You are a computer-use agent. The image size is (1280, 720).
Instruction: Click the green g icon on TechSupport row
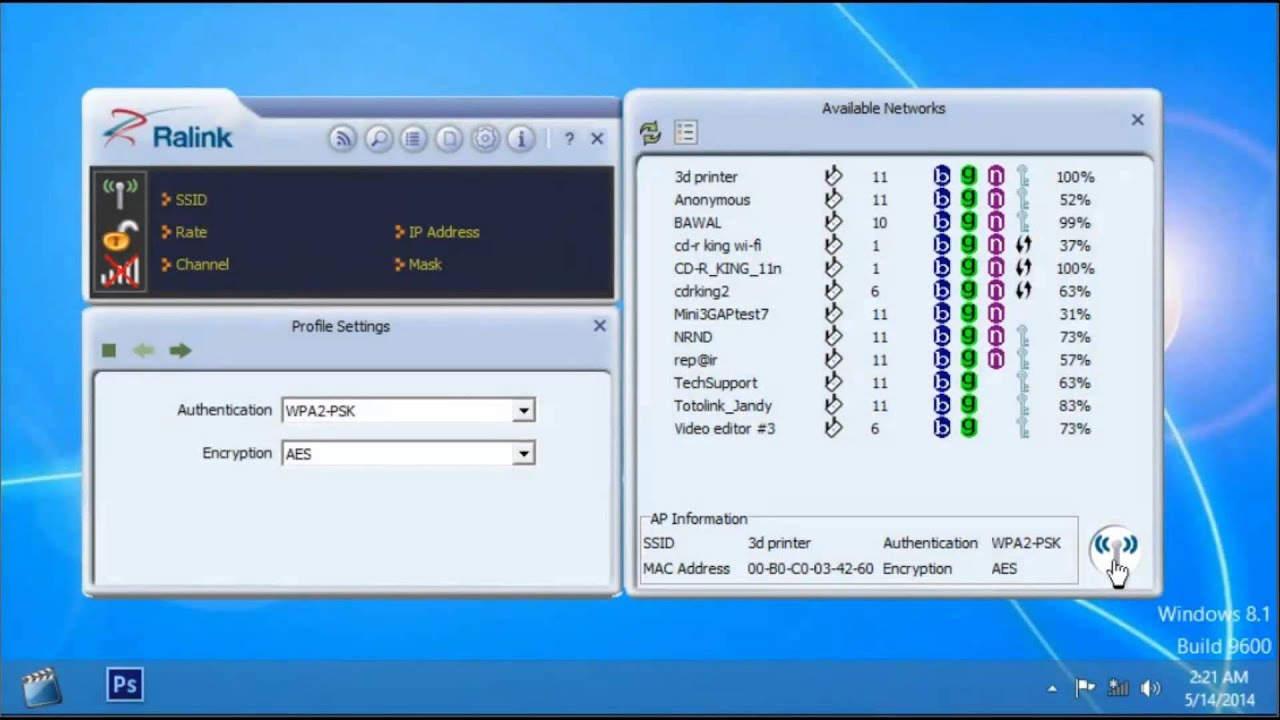[968, 383]
